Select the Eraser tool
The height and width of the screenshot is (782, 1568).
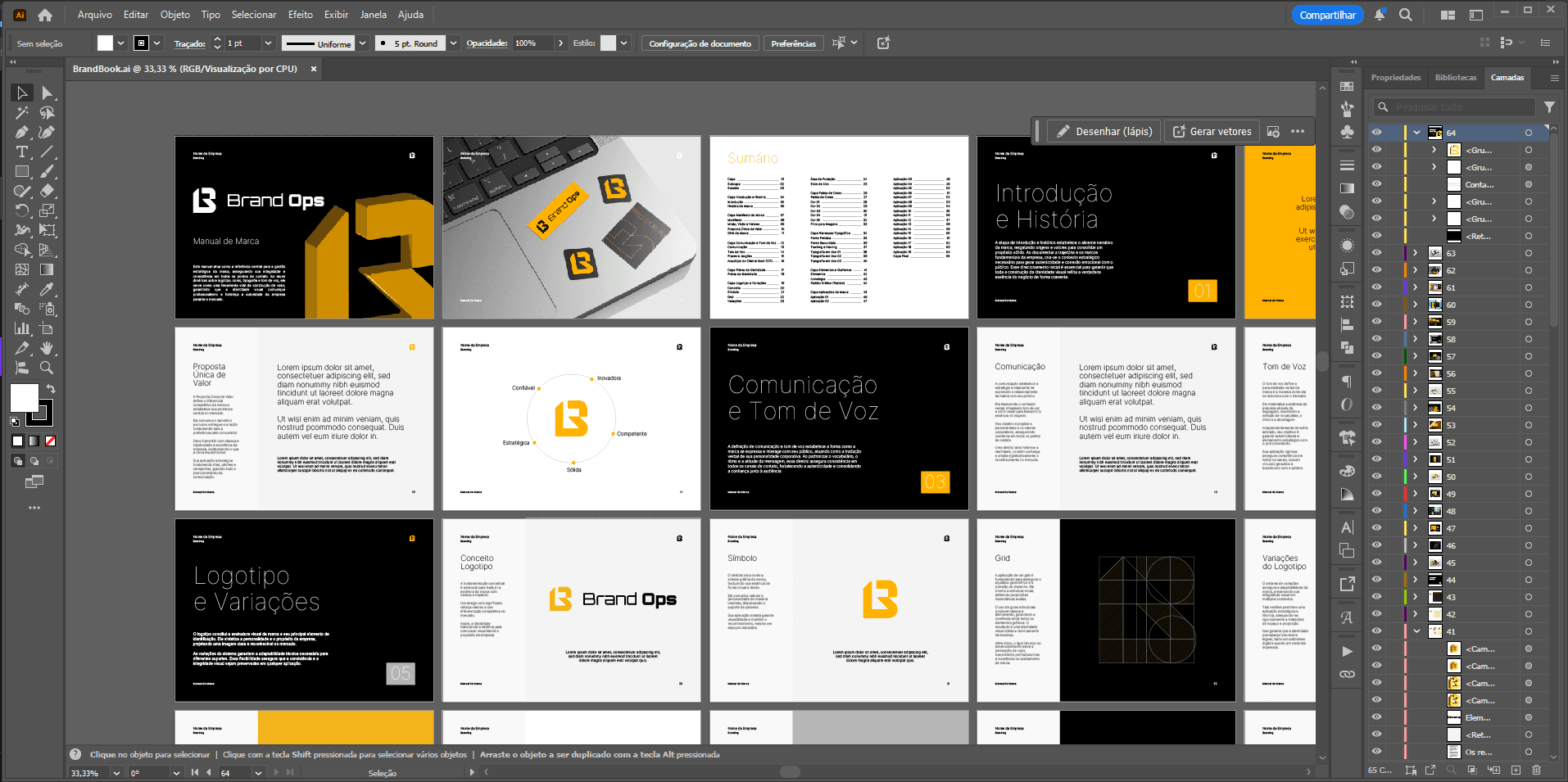[48, 192]
